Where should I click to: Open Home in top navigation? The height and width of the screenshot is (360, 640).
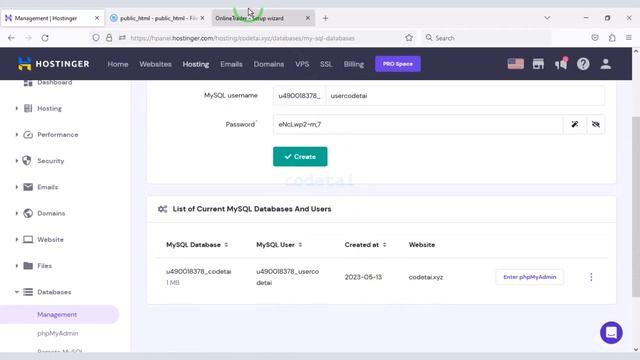[118, 64]
